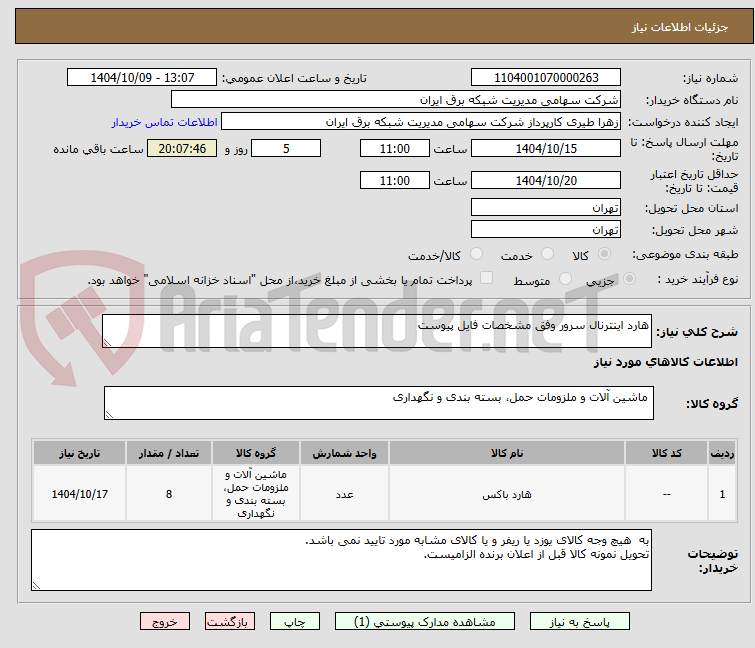Select the کالا/خدمت radio button
This screenshot has height=648, width=755.
tap(476, 254)
